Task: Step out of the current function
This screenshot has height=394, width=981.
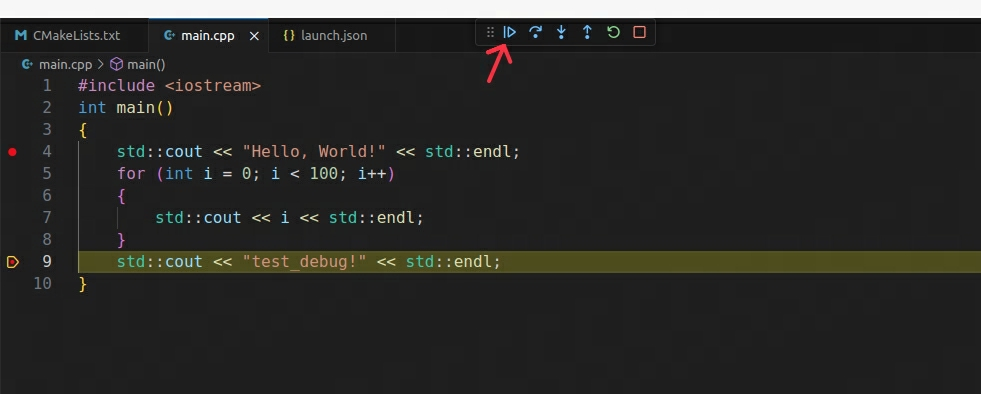Action: coord(587,32)
